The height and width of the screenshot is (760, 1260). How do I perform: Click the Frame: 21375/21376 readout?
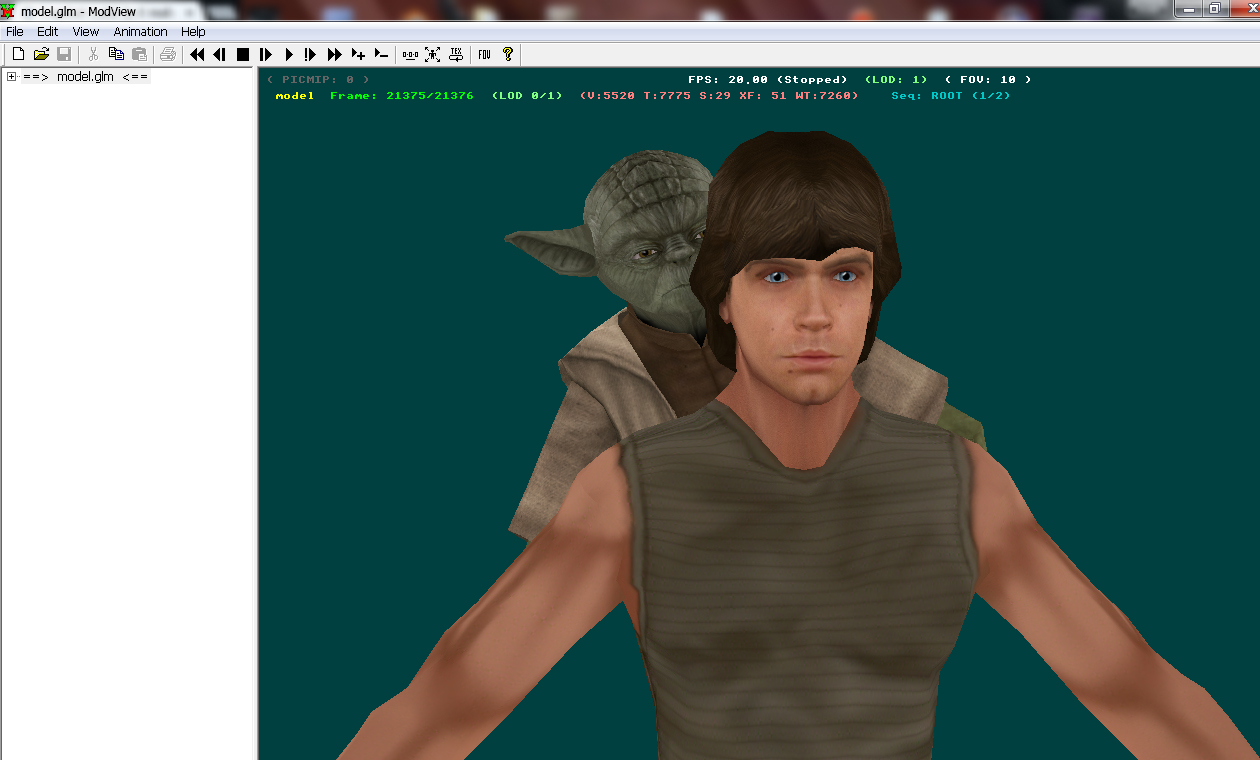tap(402, 96)
